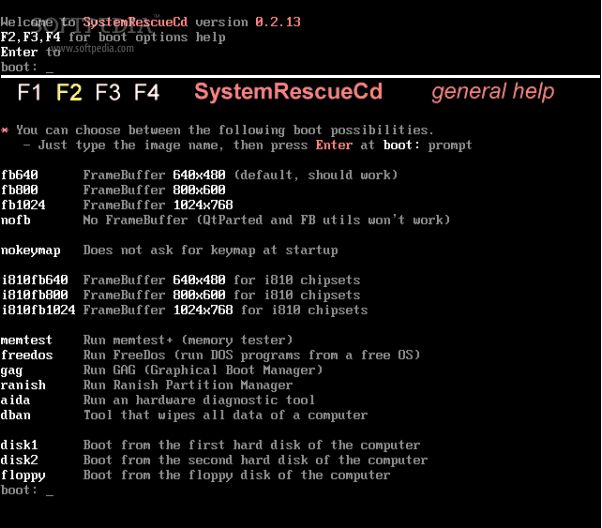Select the F1 help page label
Viewport: 602px width, 528px height.
coord(29,93)
